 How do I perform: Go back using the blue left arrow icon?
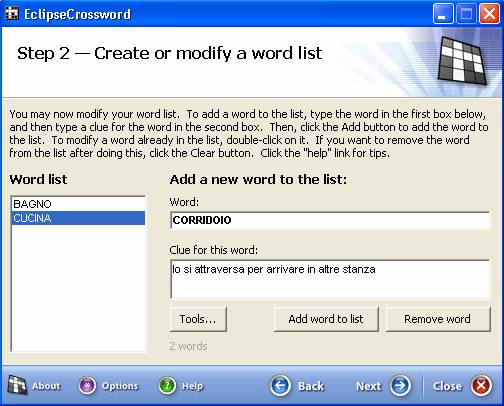[x=280, y=386]
